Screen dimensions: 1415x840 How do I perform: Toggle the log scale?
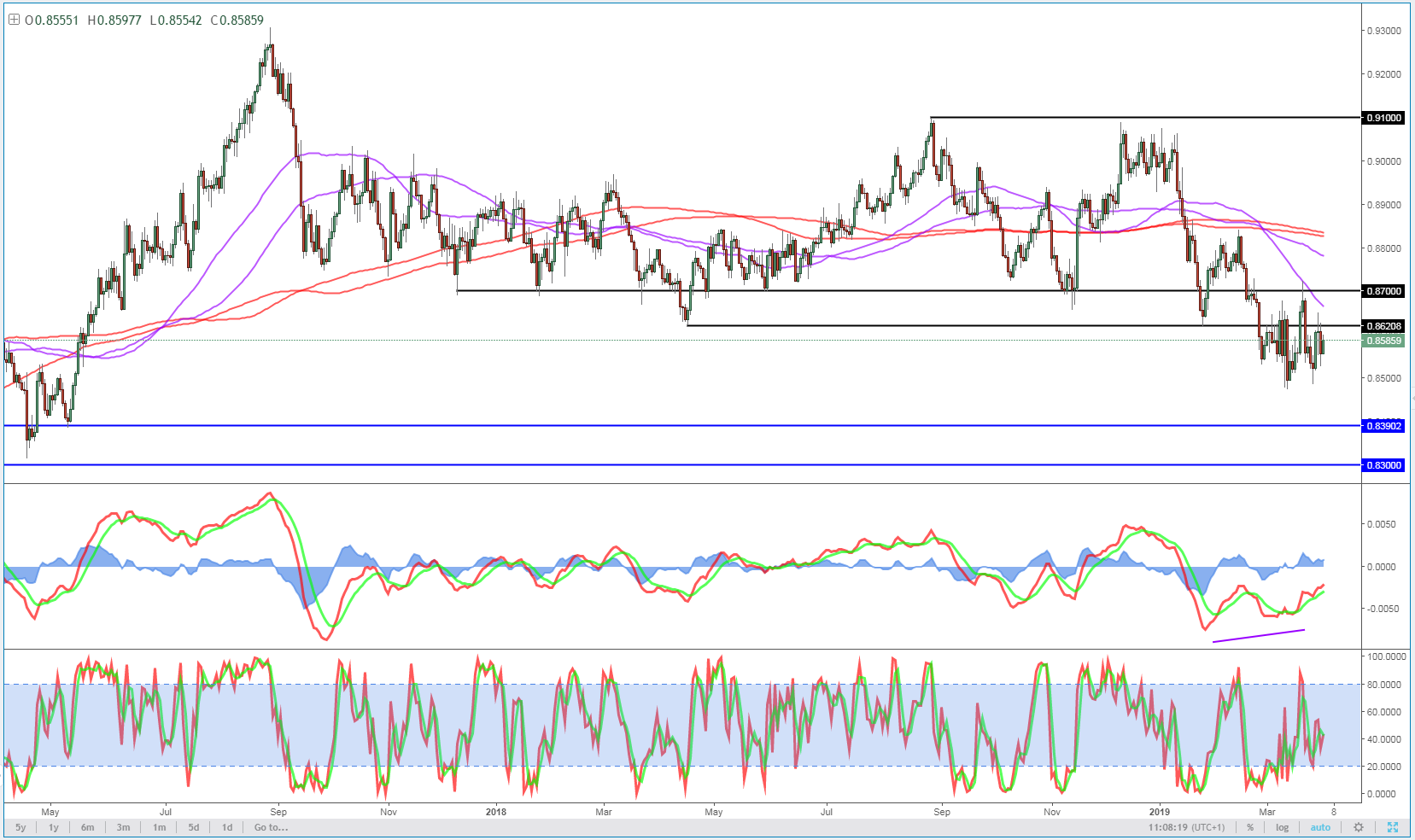(x=1282, y=827)
